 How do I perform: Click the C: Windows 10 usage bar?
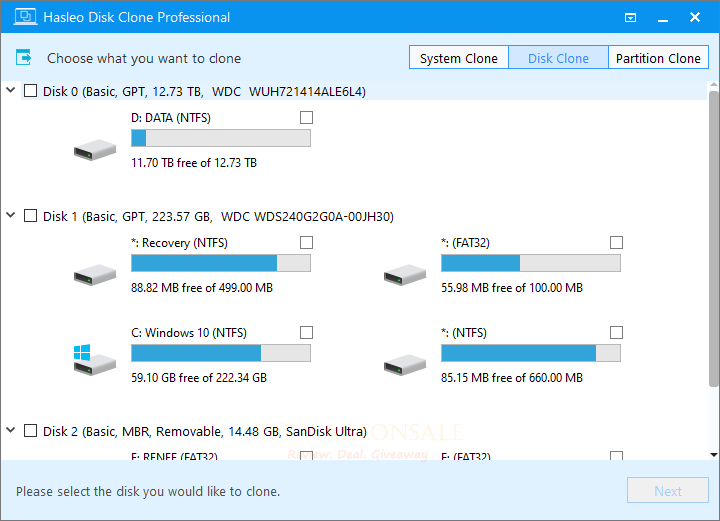tap(221, 353)
